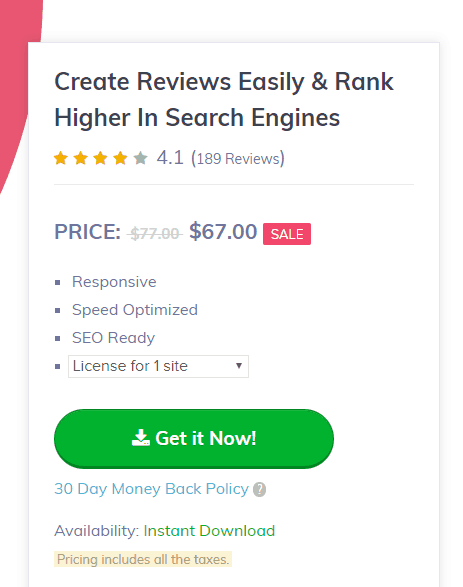This screenshot has height=587, width=463.
Task: Click the Speed Optimized list item
Action: point(135,310)
